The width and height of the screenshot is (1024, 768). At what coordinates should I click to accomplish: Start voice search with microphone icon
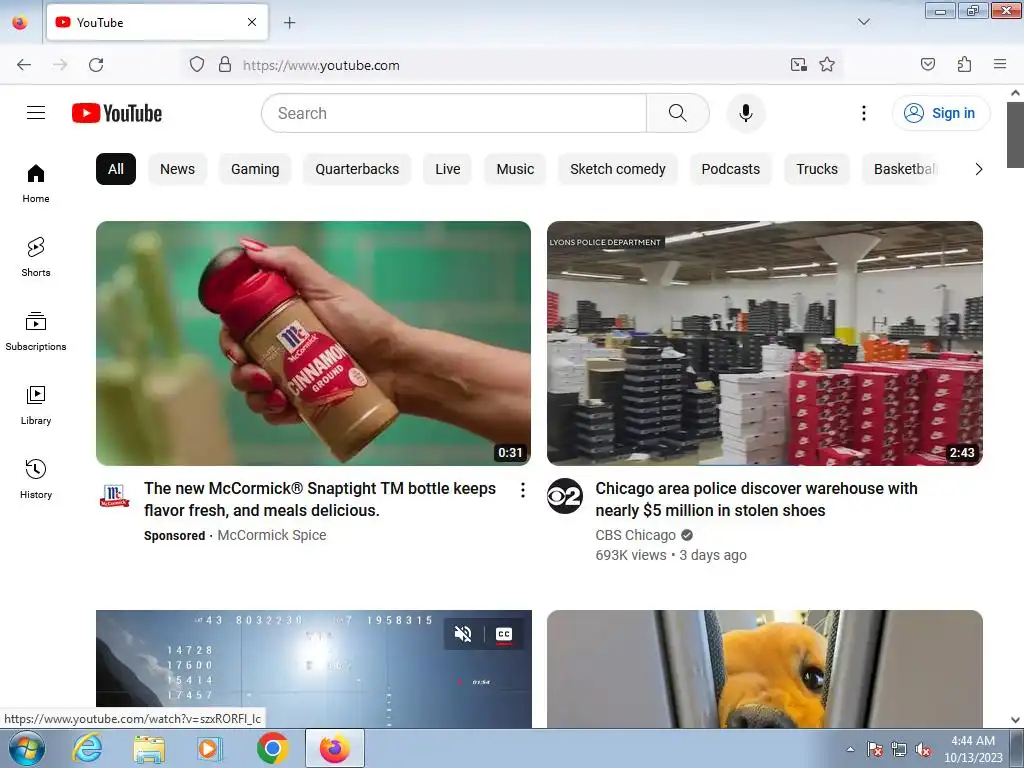coord(745,113)
